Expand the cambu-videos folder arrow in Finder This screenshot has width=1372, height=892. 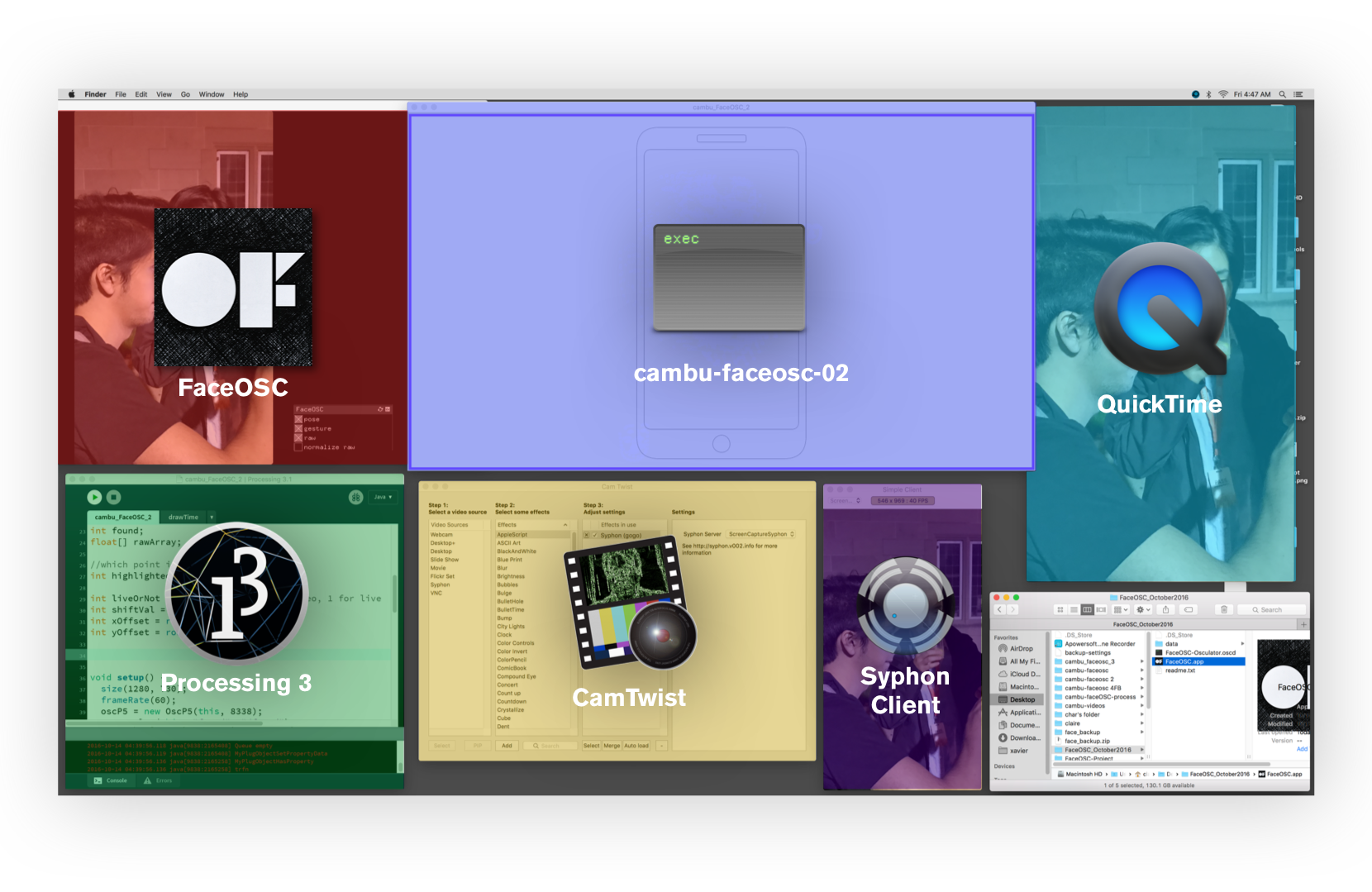click(1142, 705)
